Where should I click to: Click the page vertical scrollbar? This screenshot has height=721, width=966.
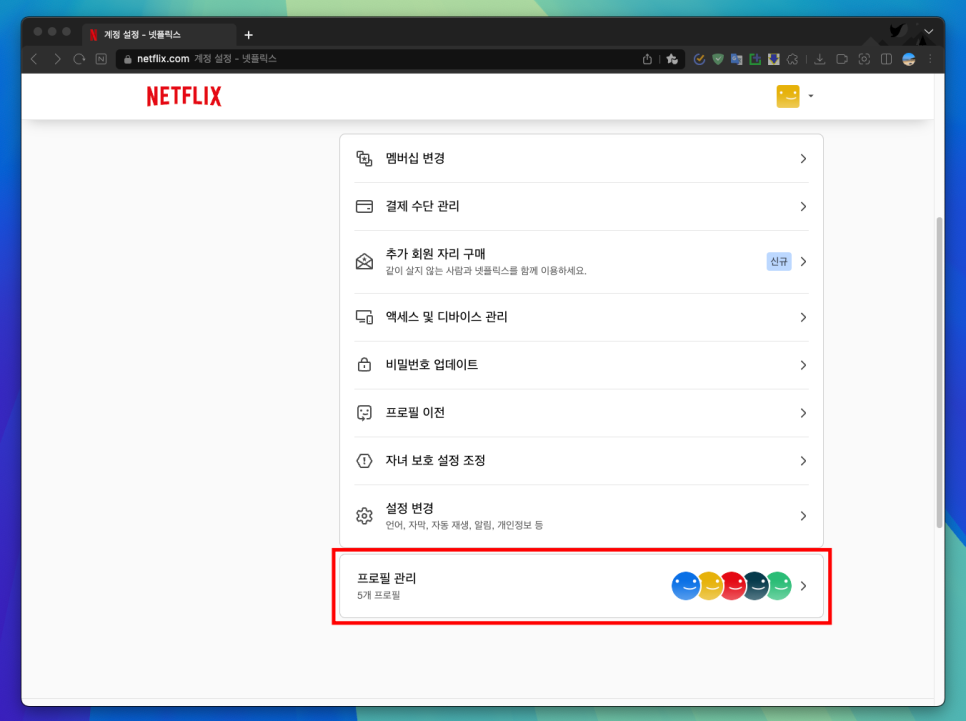tap(940, 372)
